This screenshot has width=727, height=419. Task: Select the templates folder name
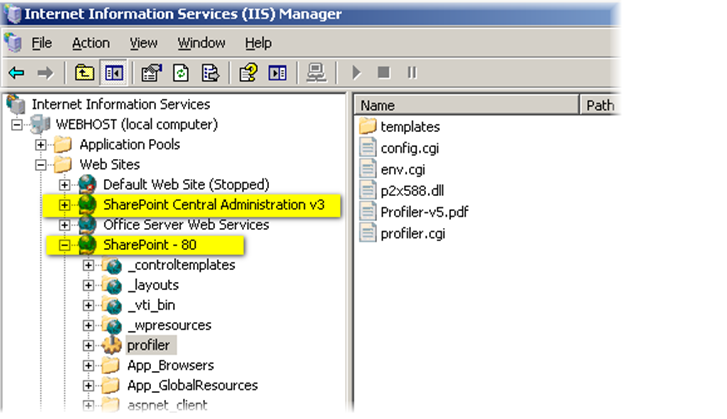click(410, 127)
